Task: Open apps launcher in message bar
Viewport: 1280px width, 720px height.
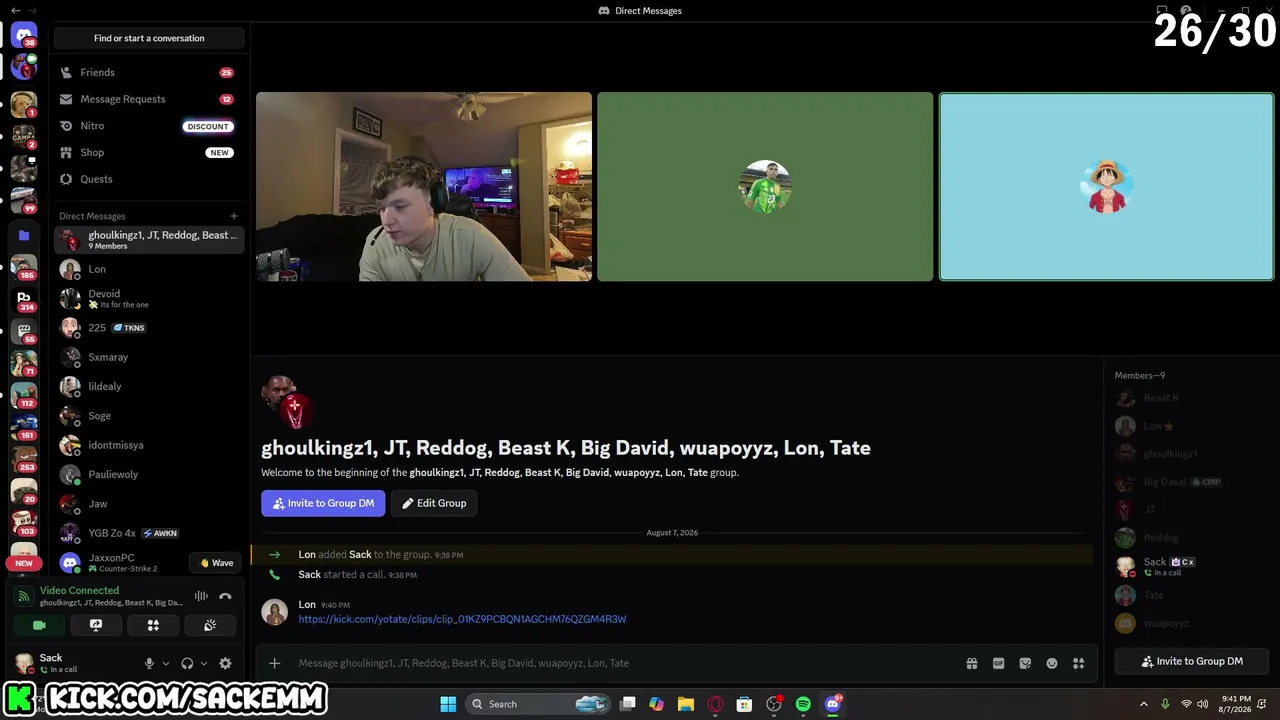Action: pyautogui.click(x=1079, y=663)
